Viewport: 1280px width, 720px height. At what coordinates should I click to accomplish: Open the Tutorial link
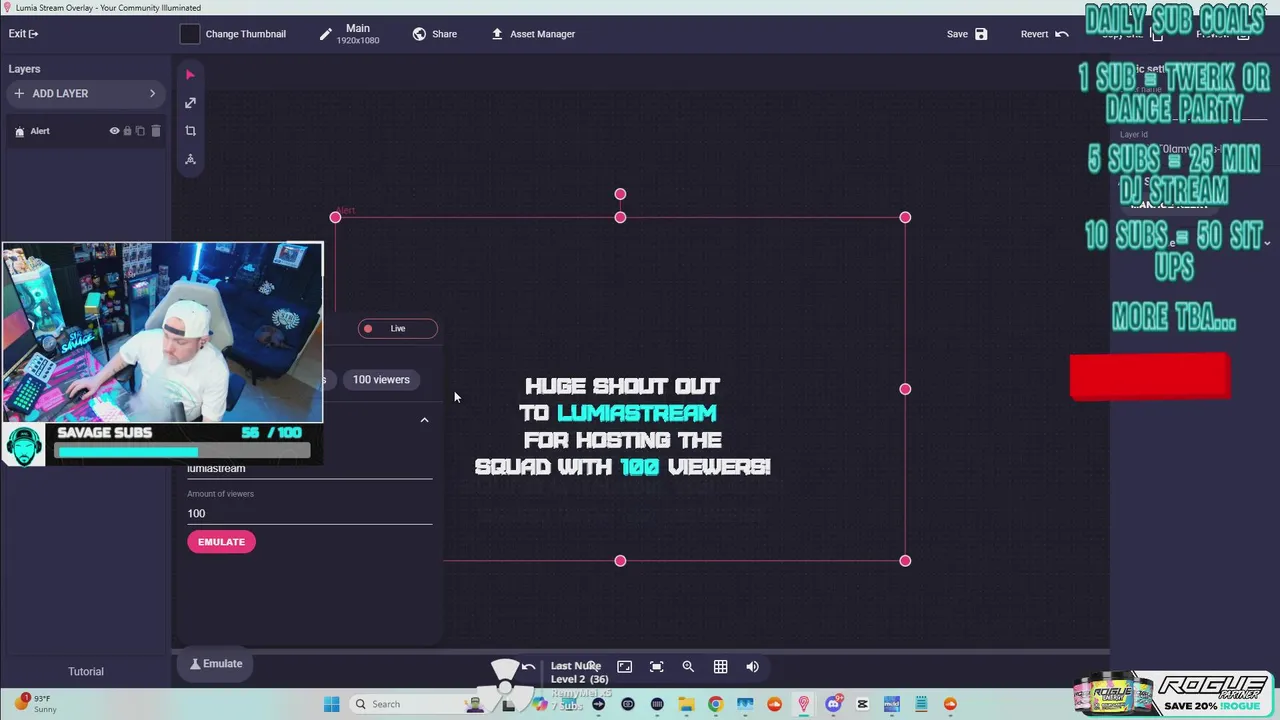tap(85, 672)
